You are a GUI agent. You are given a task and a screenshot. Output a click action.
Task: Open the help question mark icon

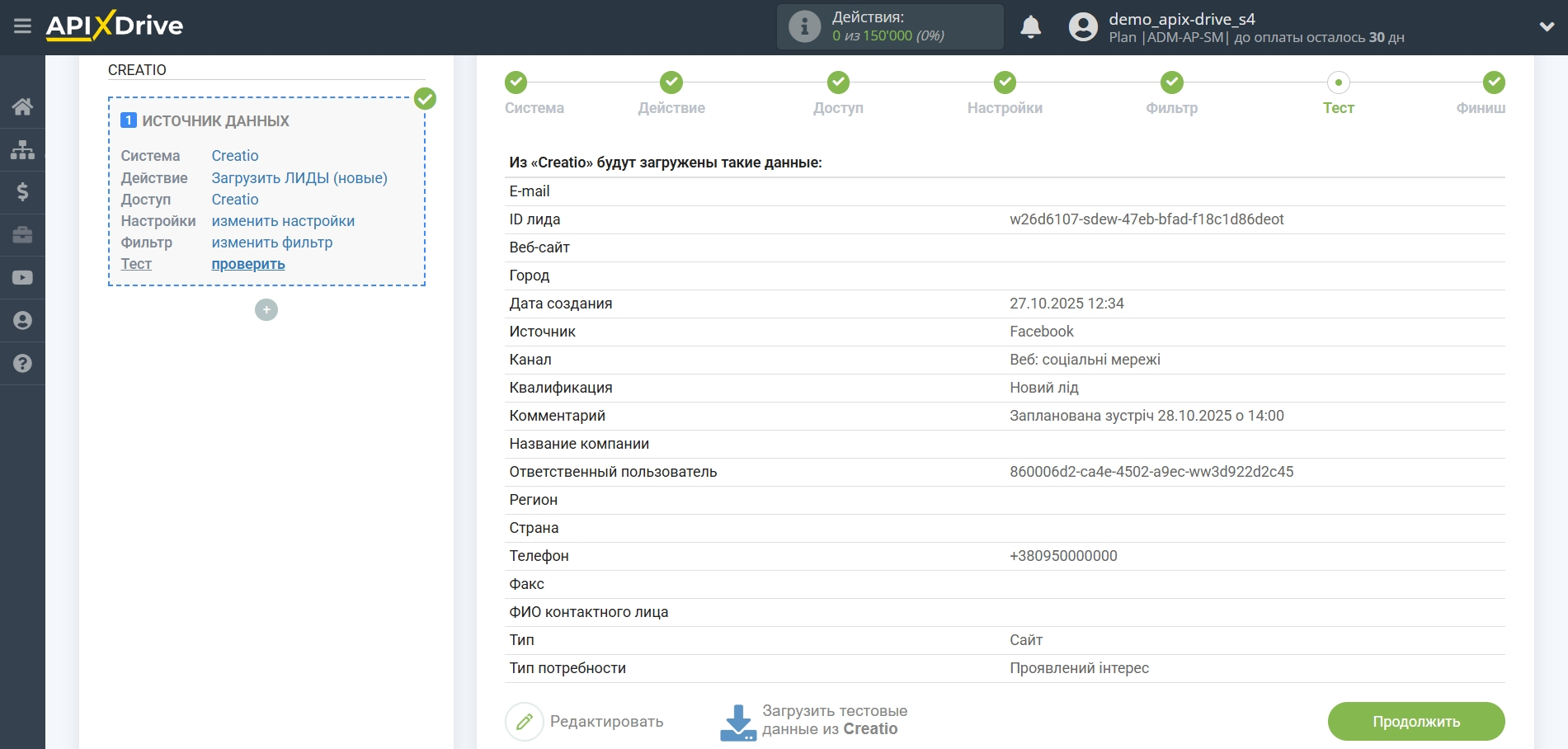22,364
